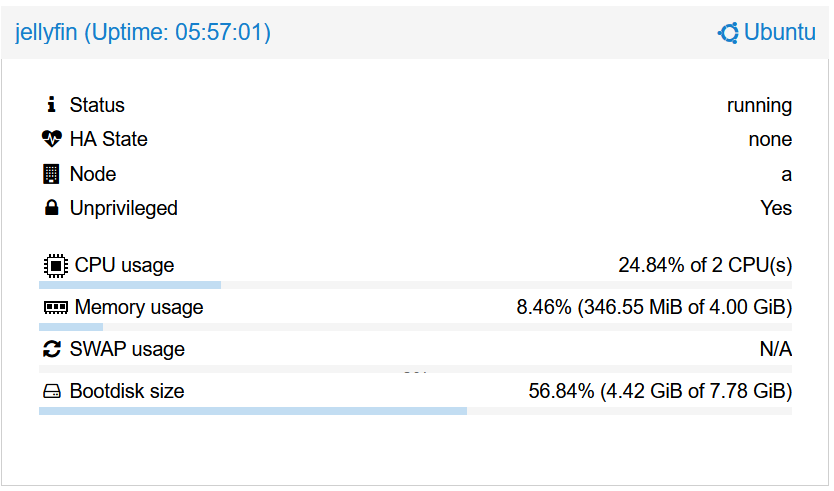This screenshot has width=834, height=491.
Task: Click the Status info icon
Action: (52, 105)
